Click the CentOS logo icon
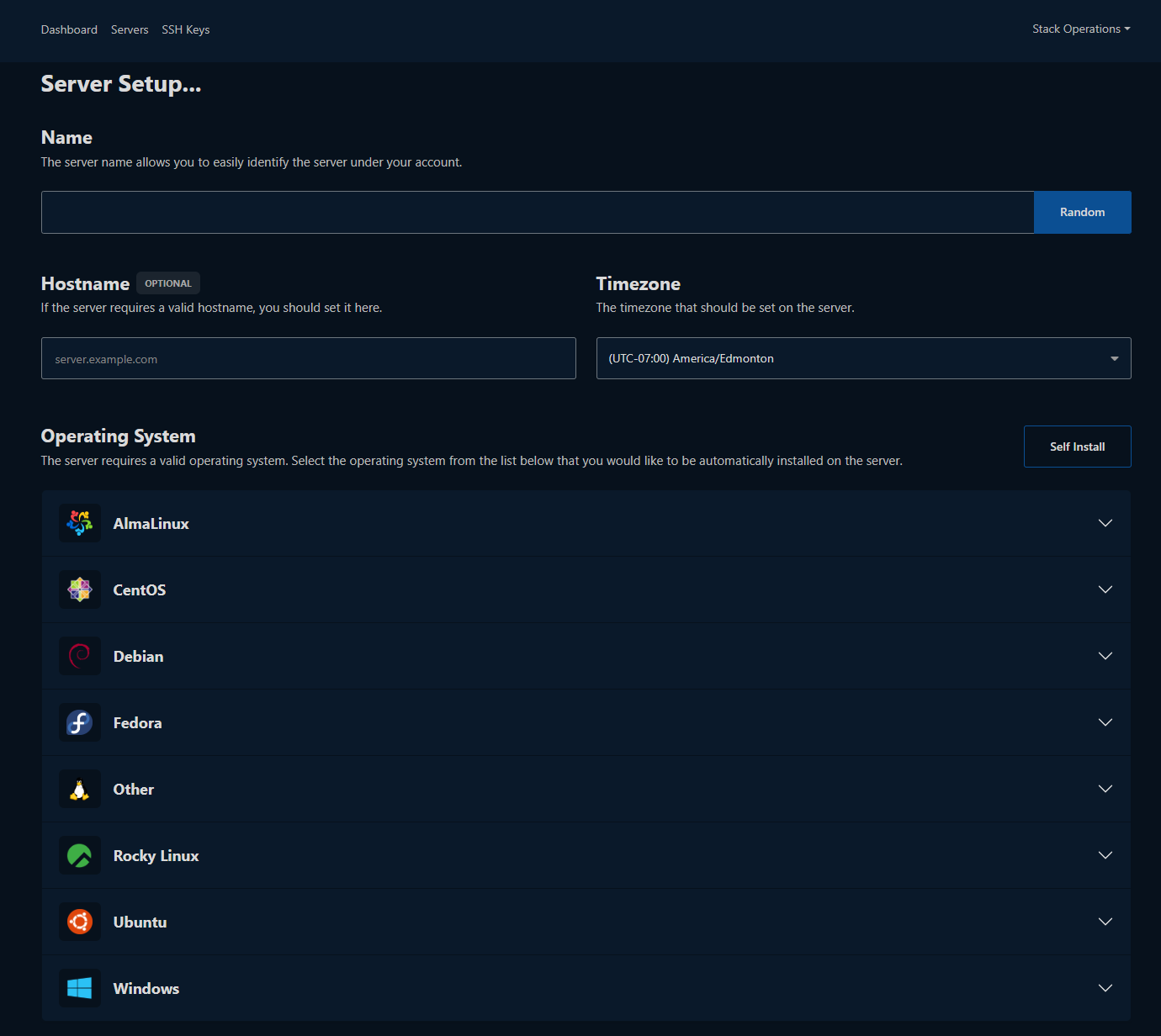This screenshot has width=1161, height=1036. 80,589
